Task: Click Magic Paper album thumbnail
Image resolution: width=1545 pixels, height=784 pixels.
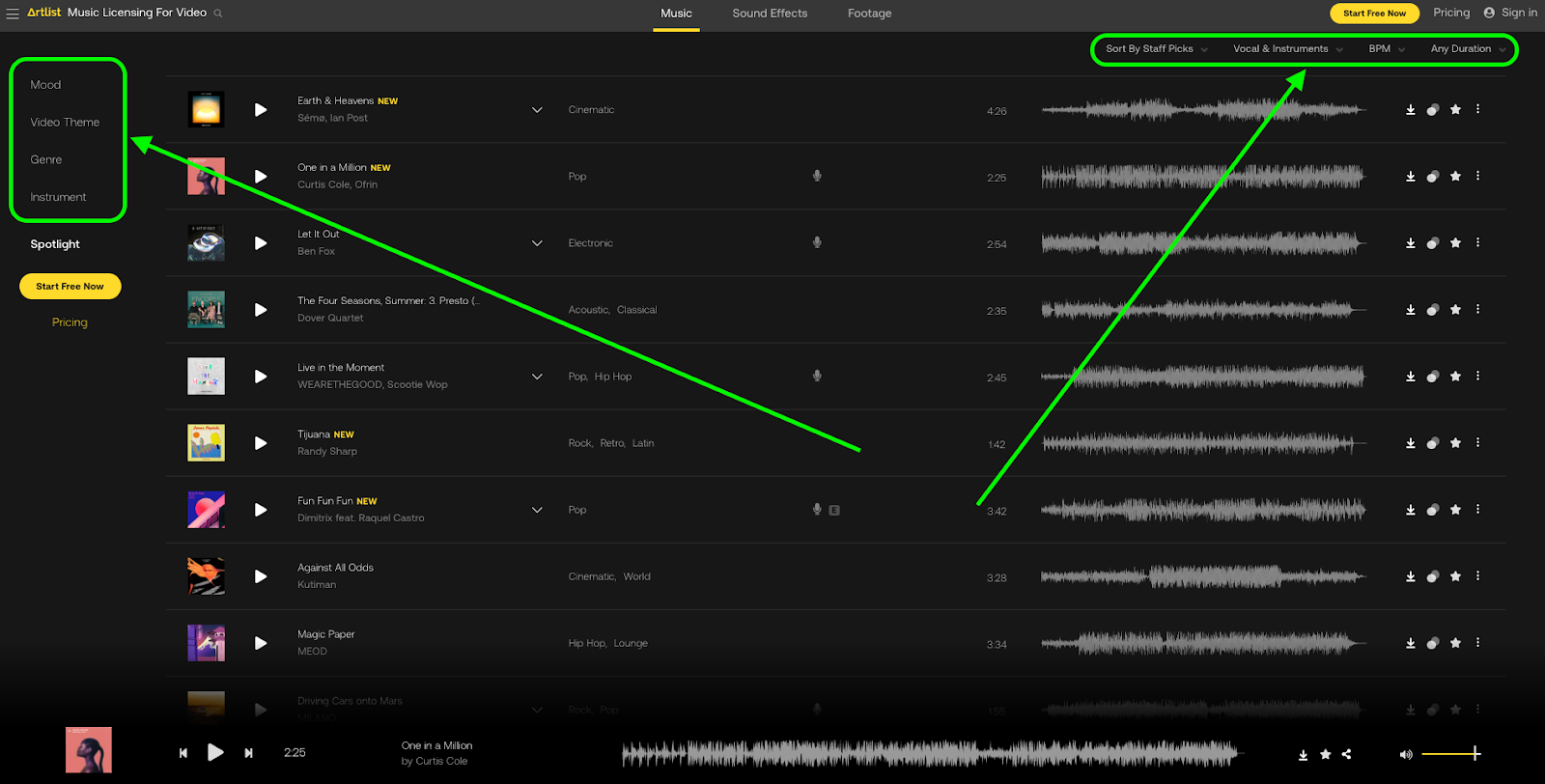Action: pyautogui.click(x=206, y=643)
